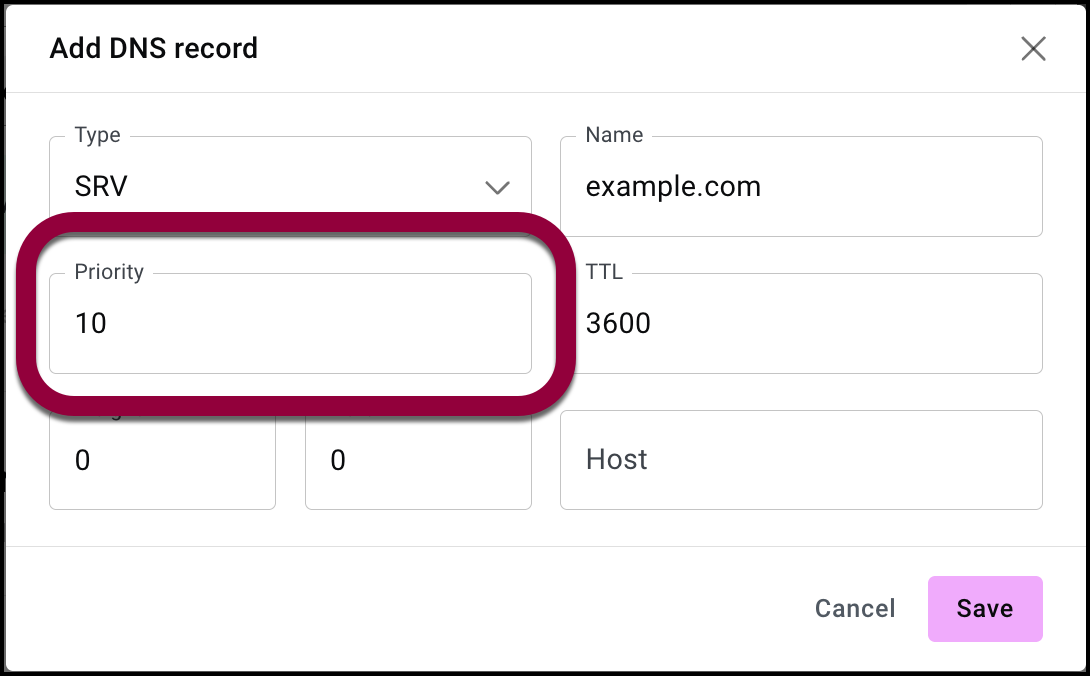Close the Add DNS record dialog
Image resolution: width=1090 pixels, height=676 pixels.
[x=1033, y=49]
